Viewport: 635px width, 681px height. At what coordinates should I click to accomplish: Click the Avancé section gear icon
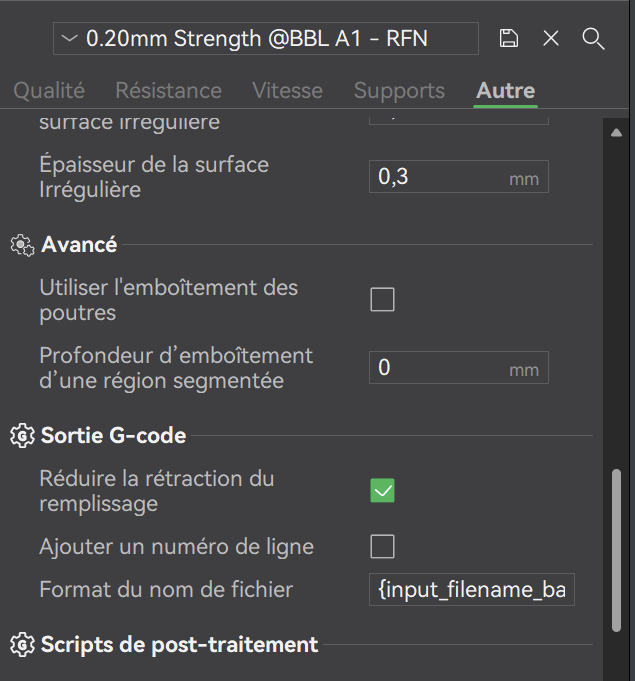pyautogui.click(x=22, y=245)
